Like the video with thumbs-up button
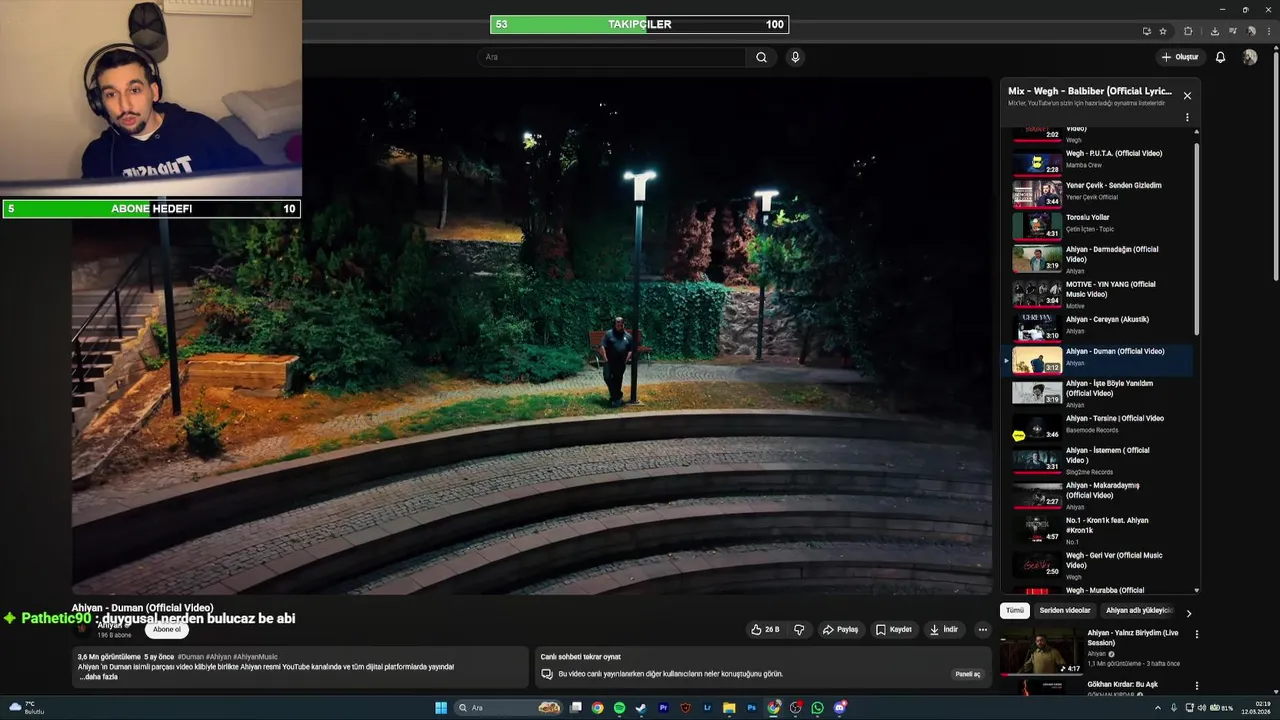The height and width of the screenshot is (720, 1280). [766, 629]
